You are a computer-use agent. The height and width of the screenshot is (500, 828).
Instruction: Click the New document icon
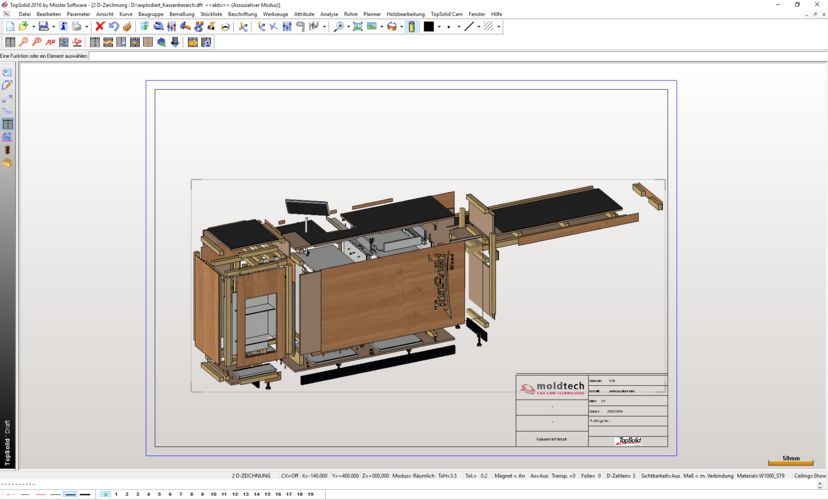pos(10,26)
